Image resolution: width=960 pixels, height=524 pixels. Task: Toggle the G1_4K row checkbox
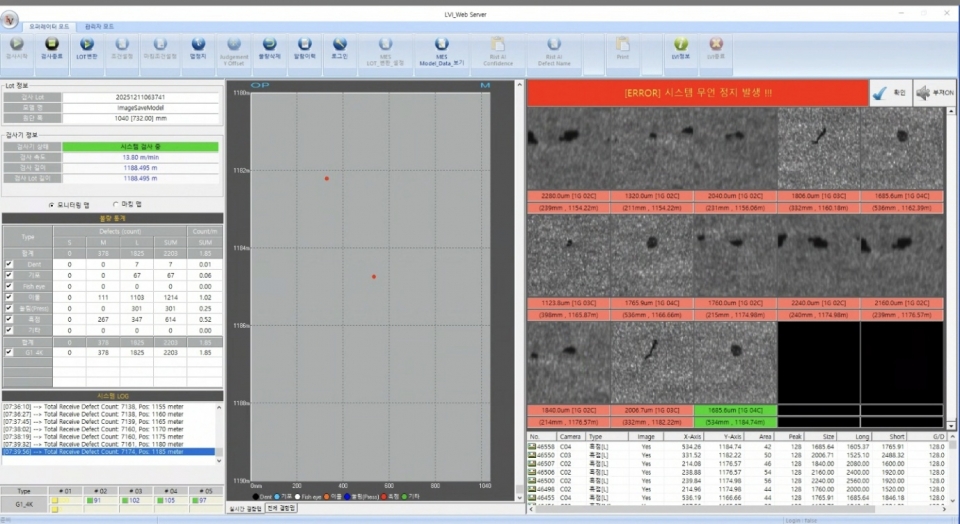pyautogui.click(x=10, y=352)
